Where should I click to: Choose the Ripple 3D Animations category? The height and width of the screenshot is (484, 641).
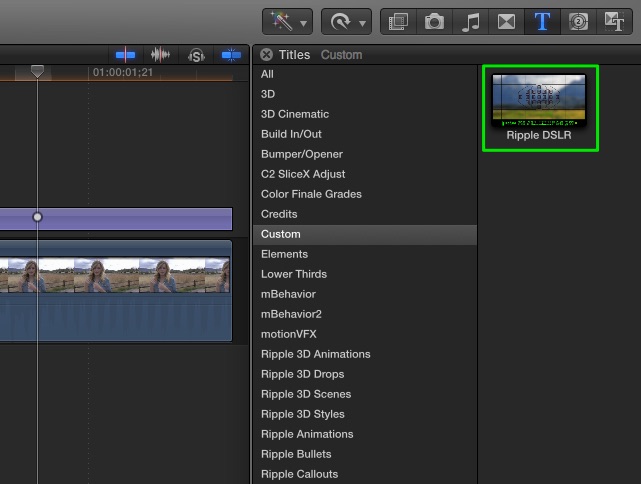(315, 354)
